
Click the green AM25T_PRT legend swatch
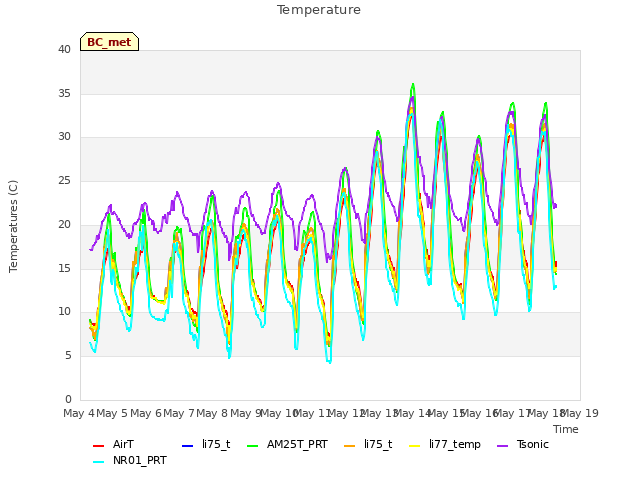point(253,445)
